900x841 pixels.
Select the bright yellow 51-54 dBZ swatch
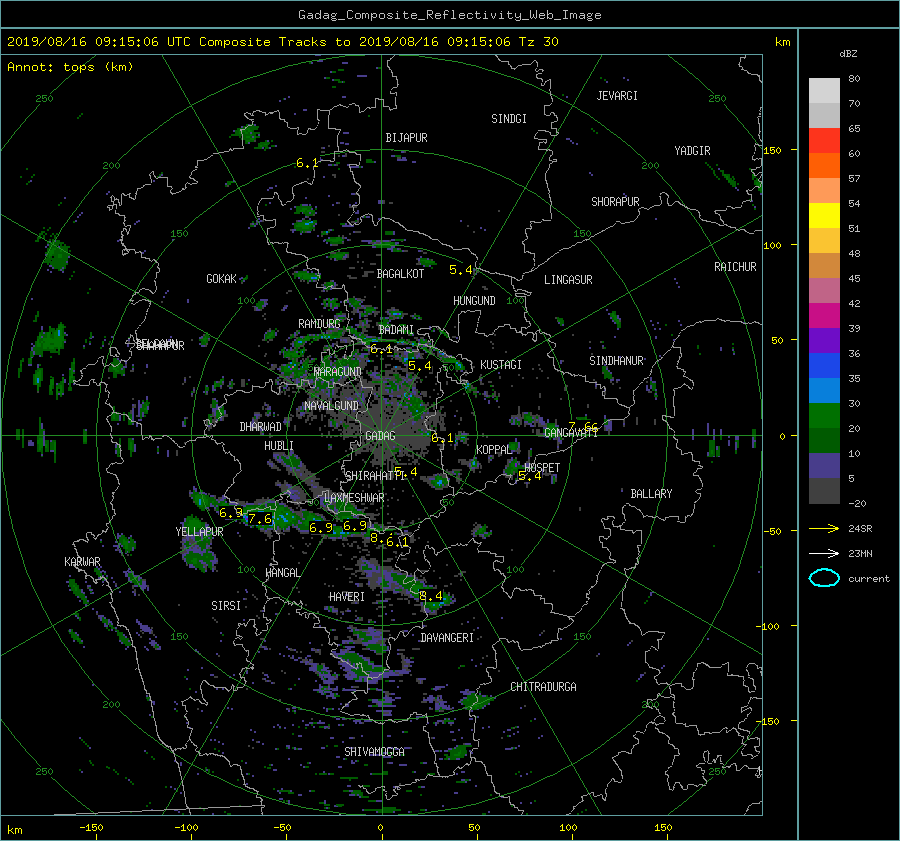pos(824,215)
